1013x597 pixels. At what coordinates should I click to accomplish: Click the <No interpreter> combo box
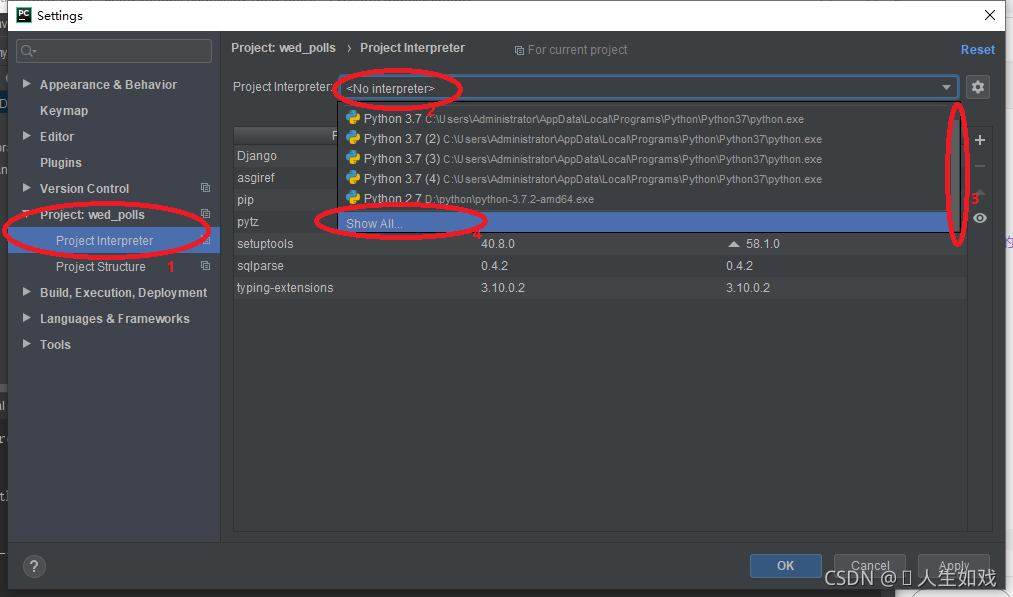(648, 87)
